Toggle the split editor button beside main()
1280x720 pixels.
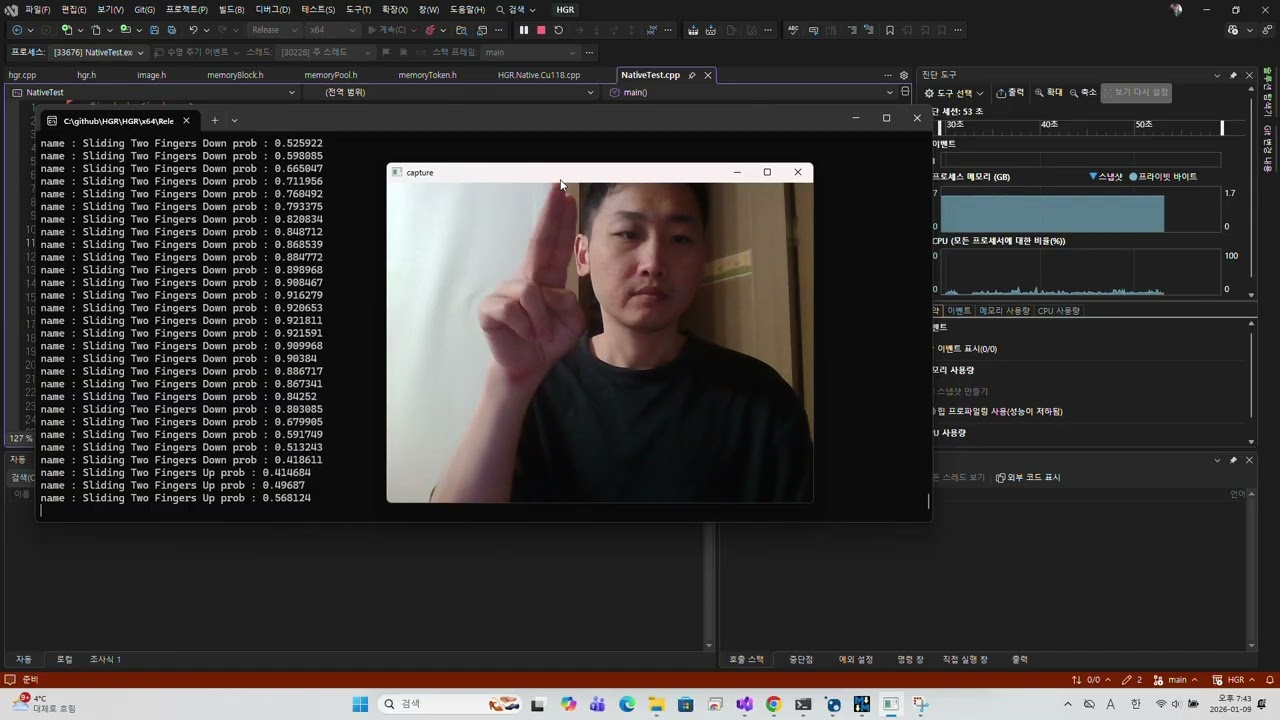(905, 92)
